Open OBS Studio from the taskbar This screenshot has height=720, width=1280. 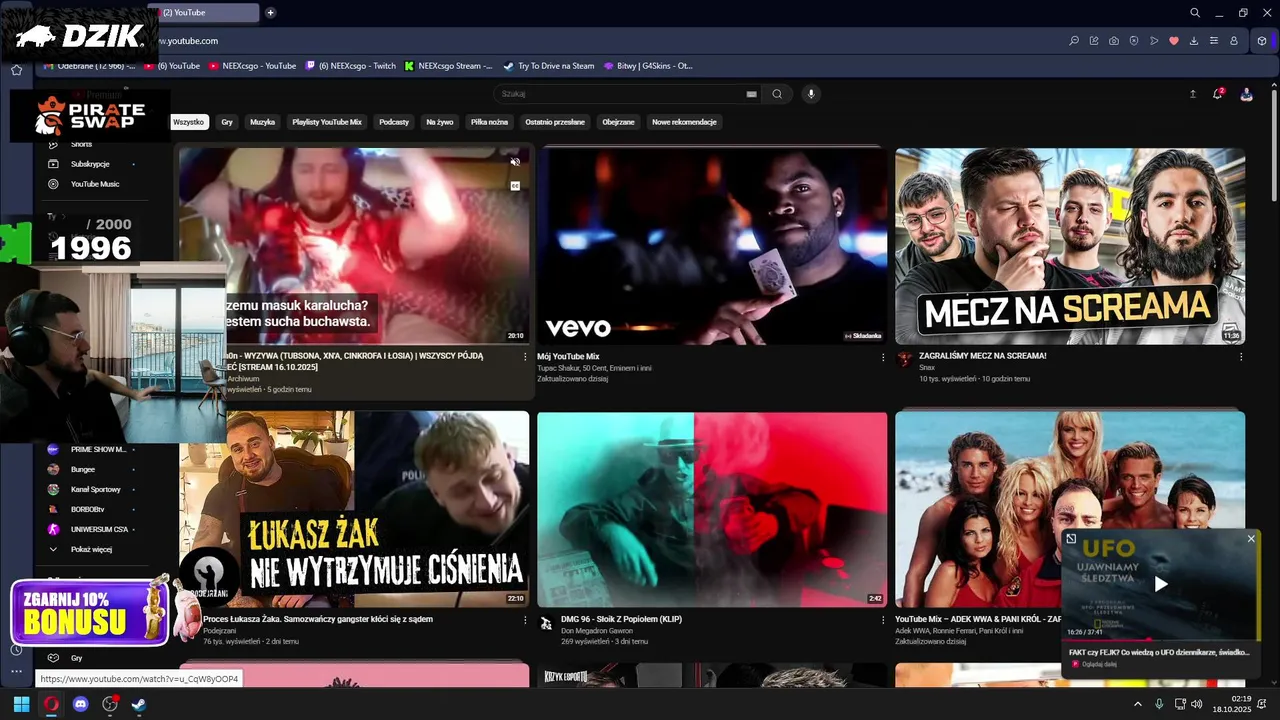110,704
